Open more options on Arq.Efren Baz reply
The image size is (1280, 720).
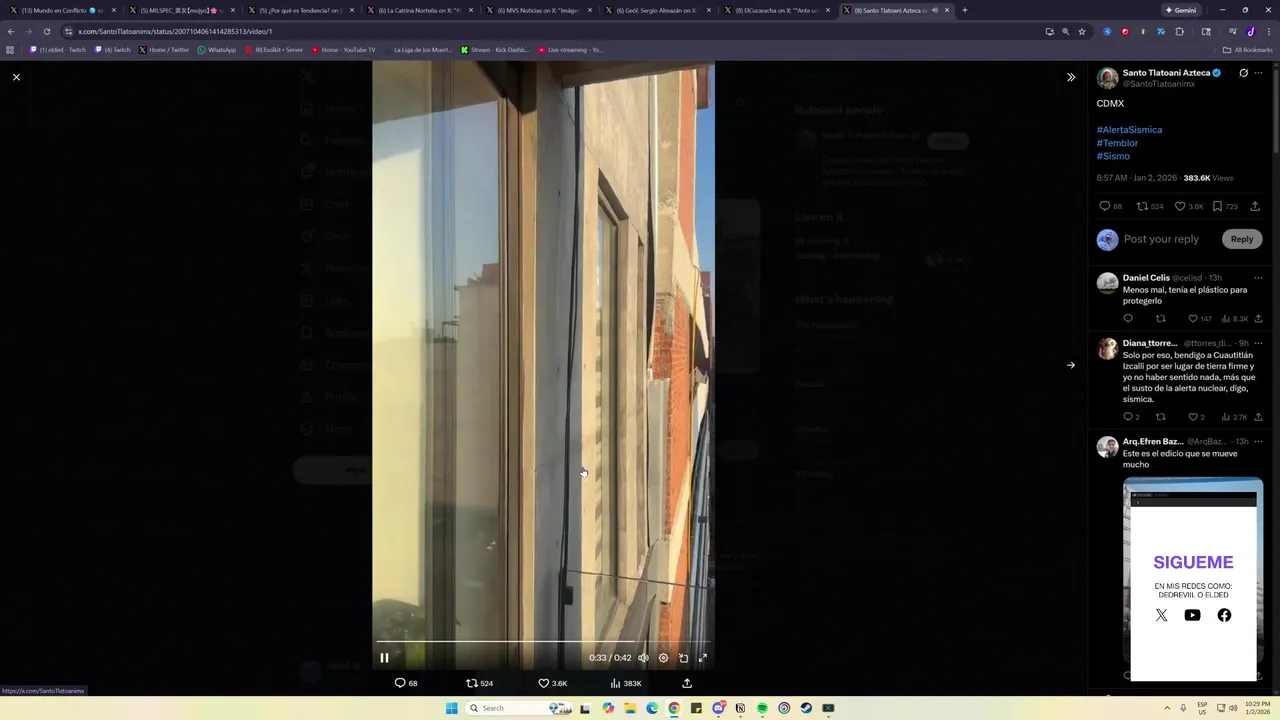[1258, 441]
